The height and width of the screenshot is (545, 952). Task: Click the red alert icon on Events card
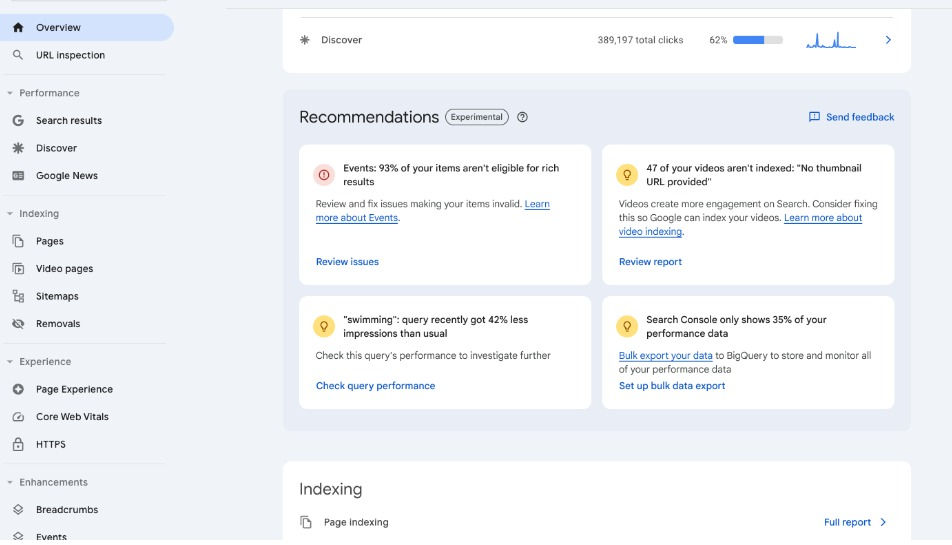324,175
